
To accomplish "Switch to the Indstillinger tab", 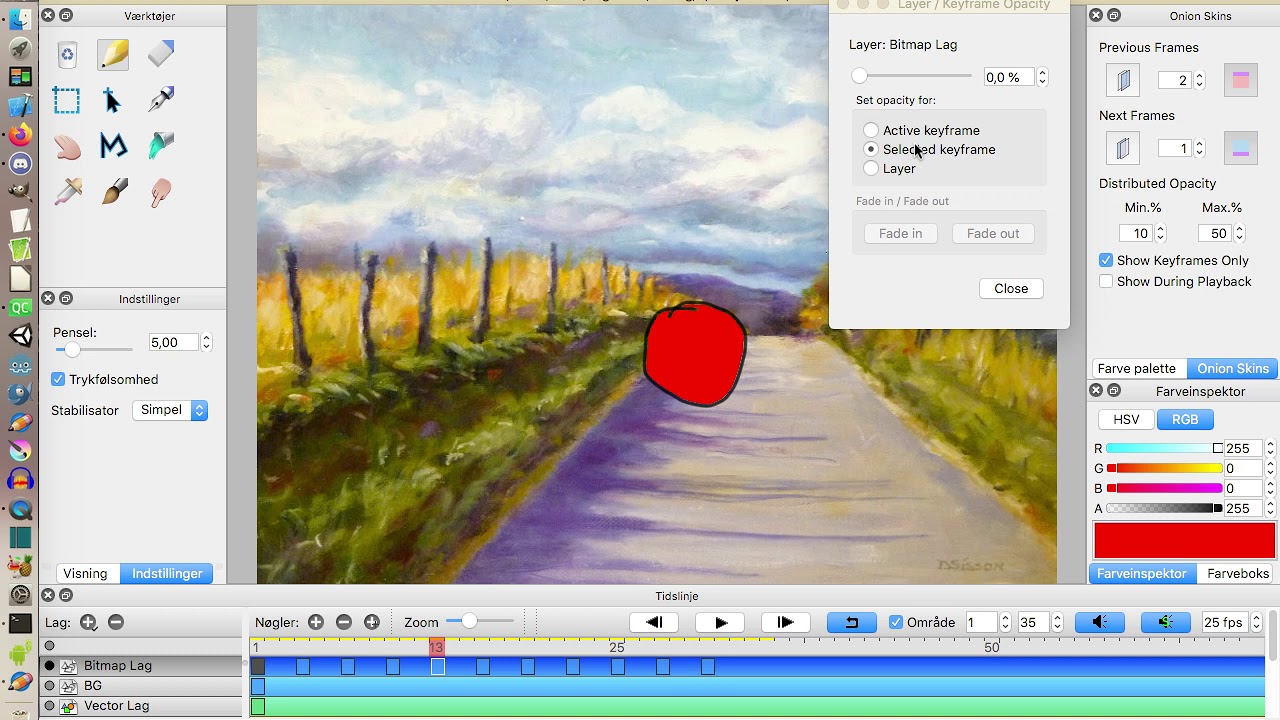I will tap(167, 573).
